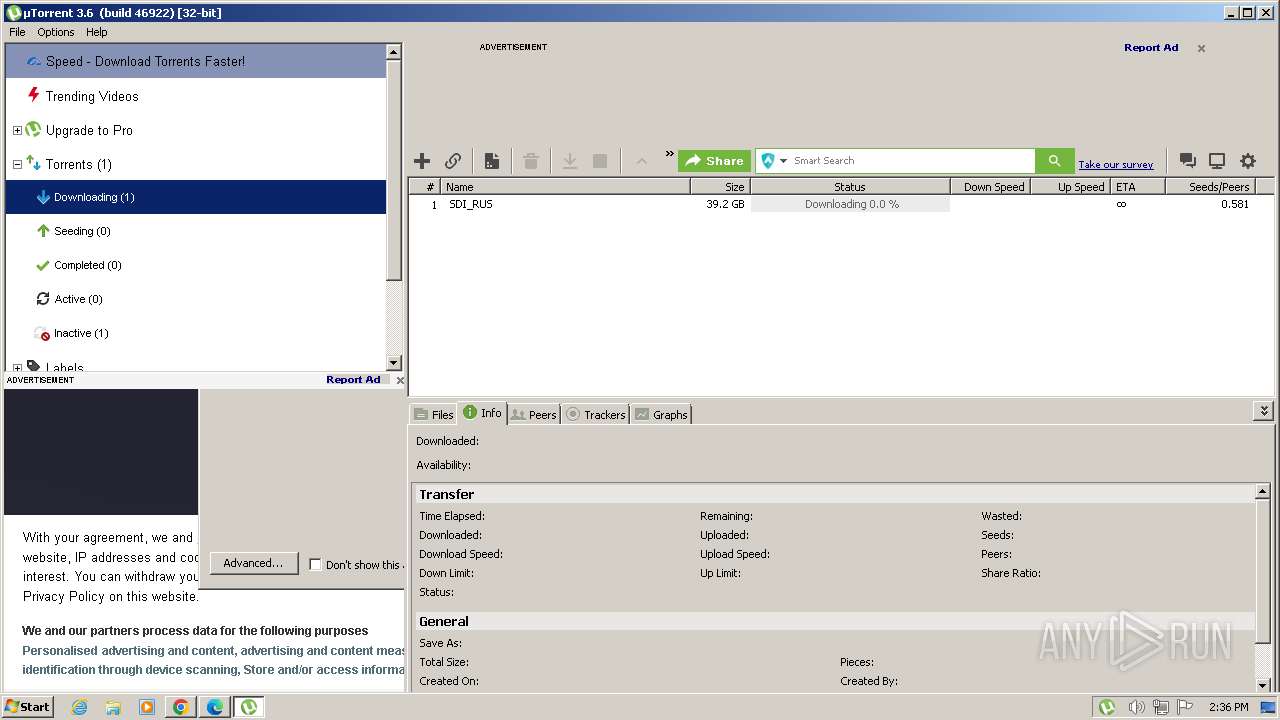Viewport: 1280px width, 720px height.
Task: Switch to the Peers tab
Action: click(533, 414)
